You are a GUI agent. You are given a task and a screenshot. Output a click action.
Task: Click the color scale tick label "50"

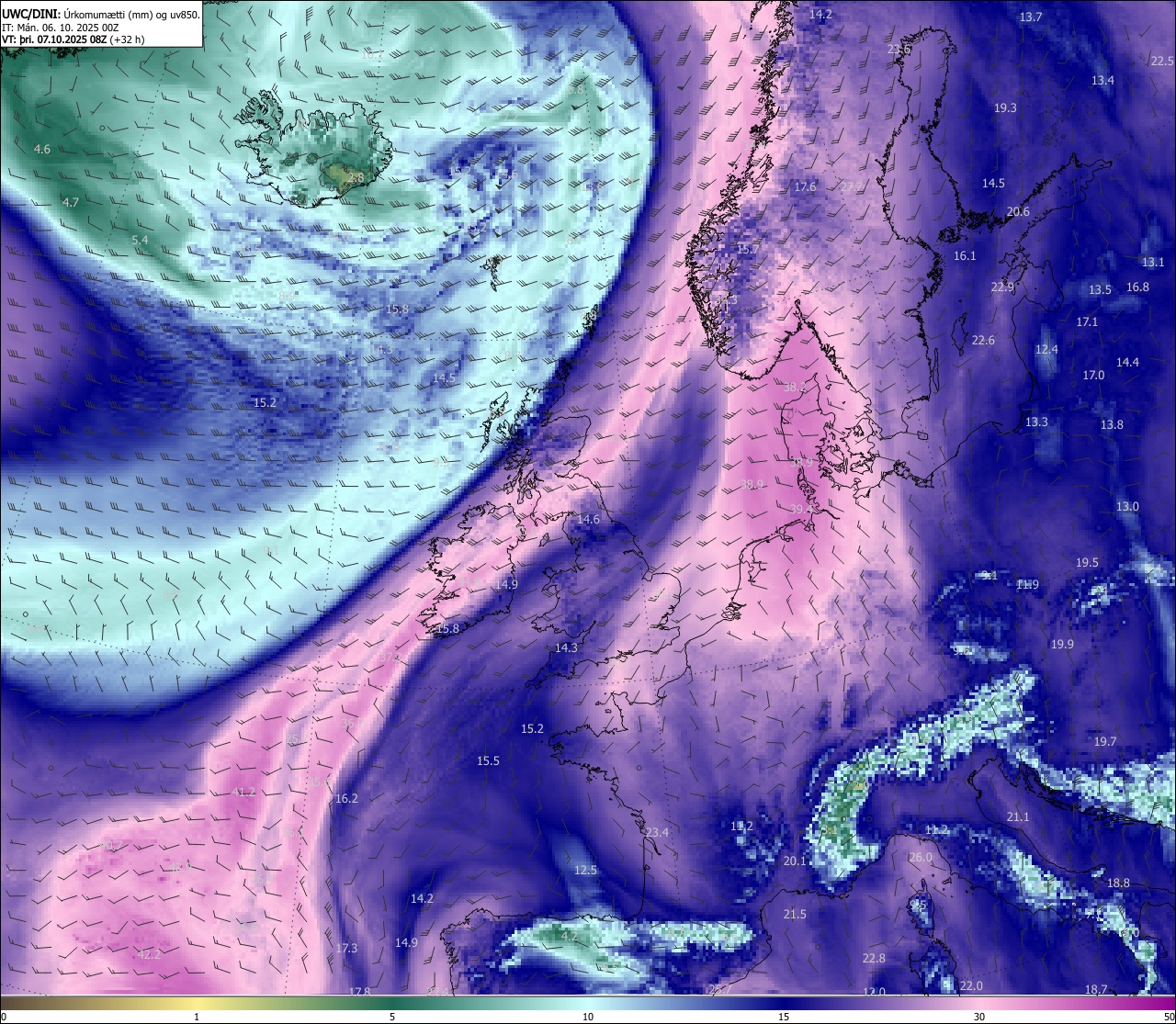click(x=1168, y=1017)
